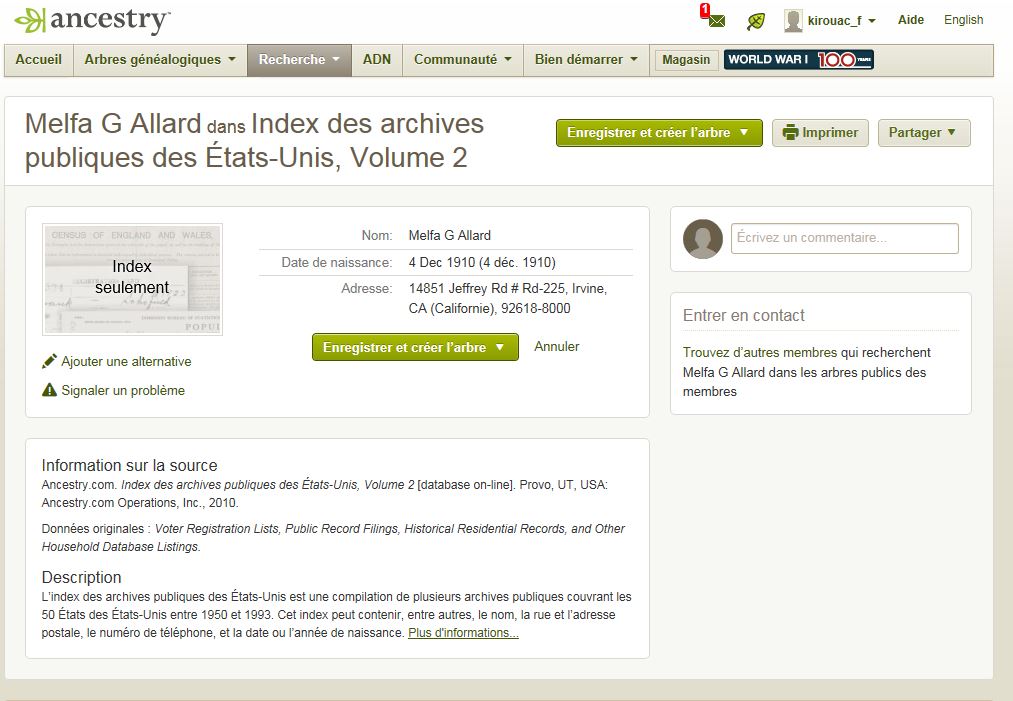The height and width of the screenshot is (701, 1013).
Task: Click Signaler un problème link text
Action: pos(123,390)
